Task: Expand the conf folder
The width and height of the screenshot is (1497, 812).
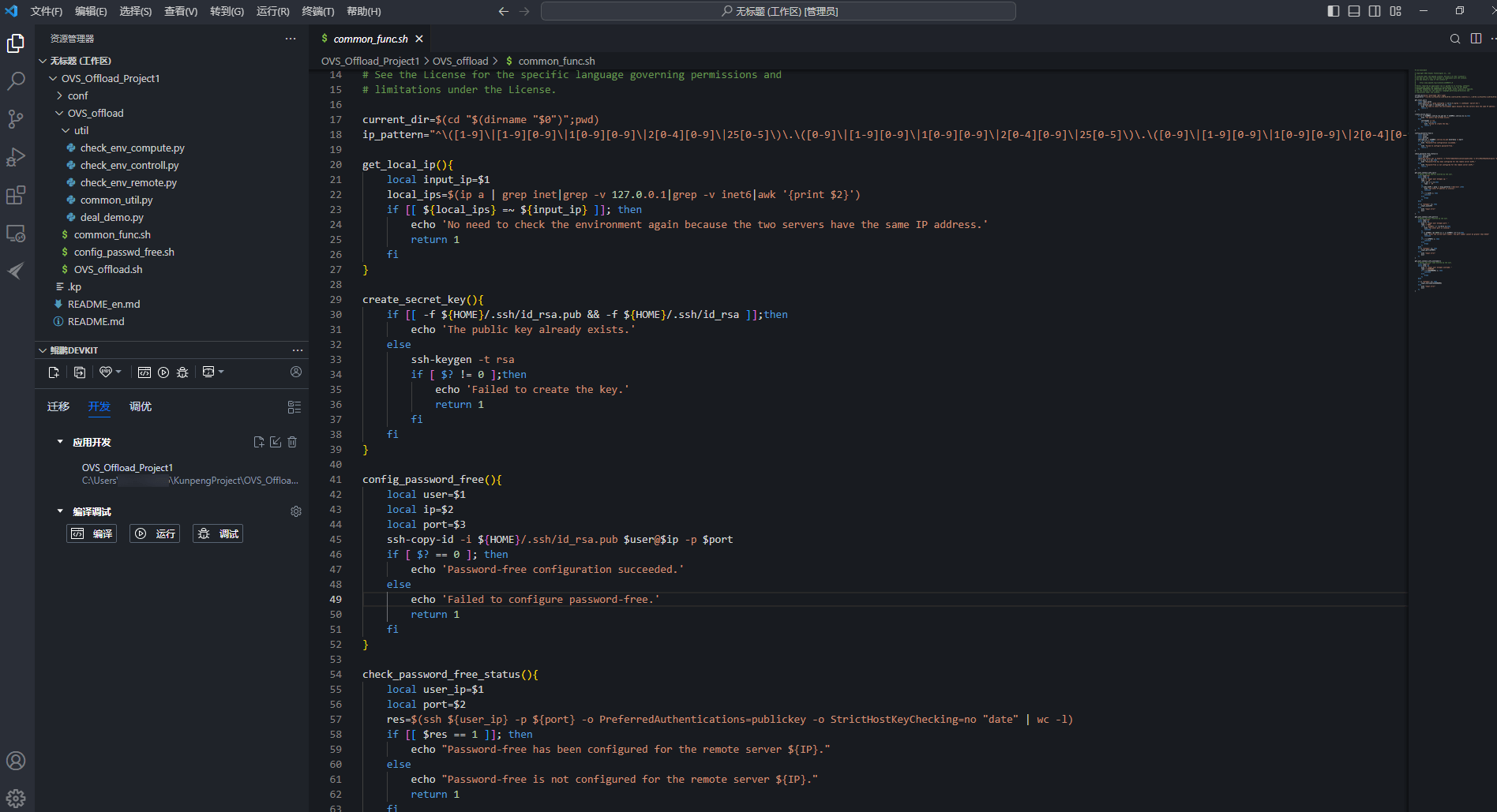Action: [59, 95]
